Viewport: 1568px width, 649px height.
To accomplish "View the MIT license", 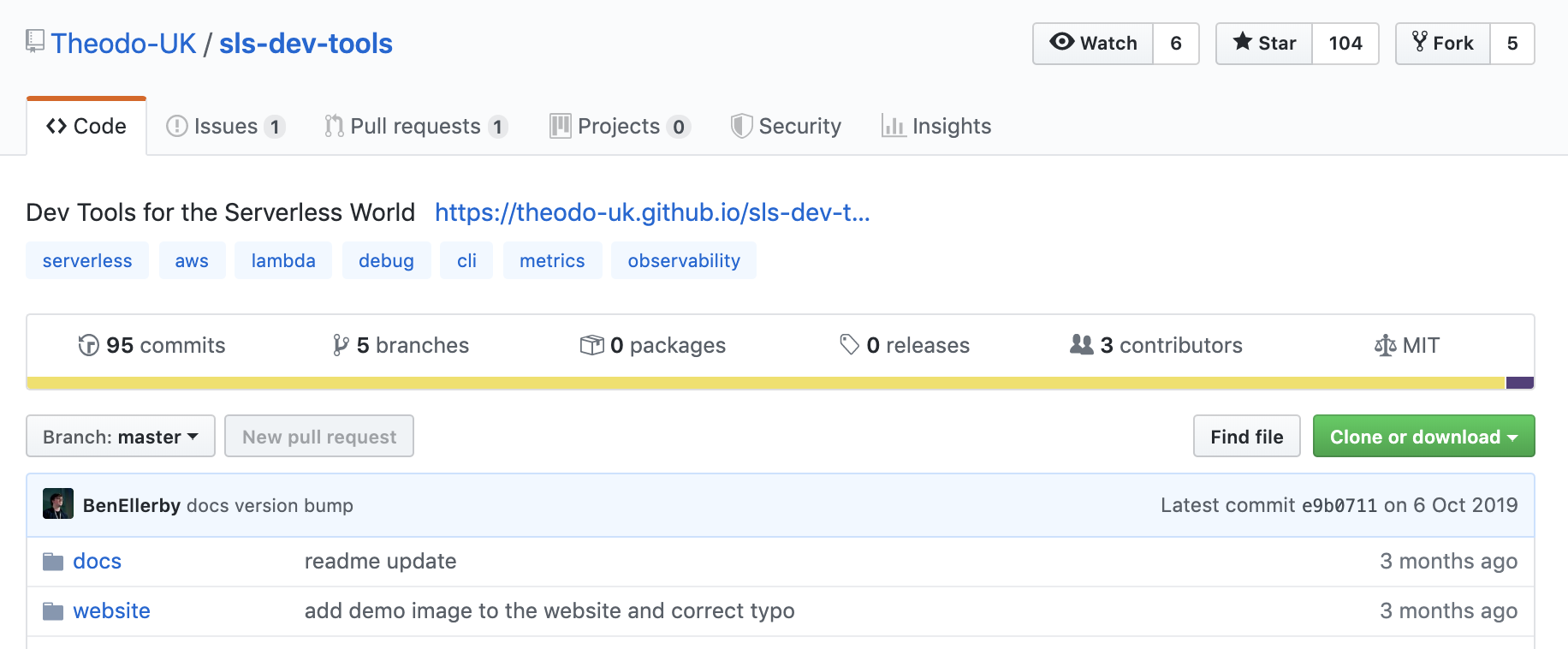I will coord(1407,345).
